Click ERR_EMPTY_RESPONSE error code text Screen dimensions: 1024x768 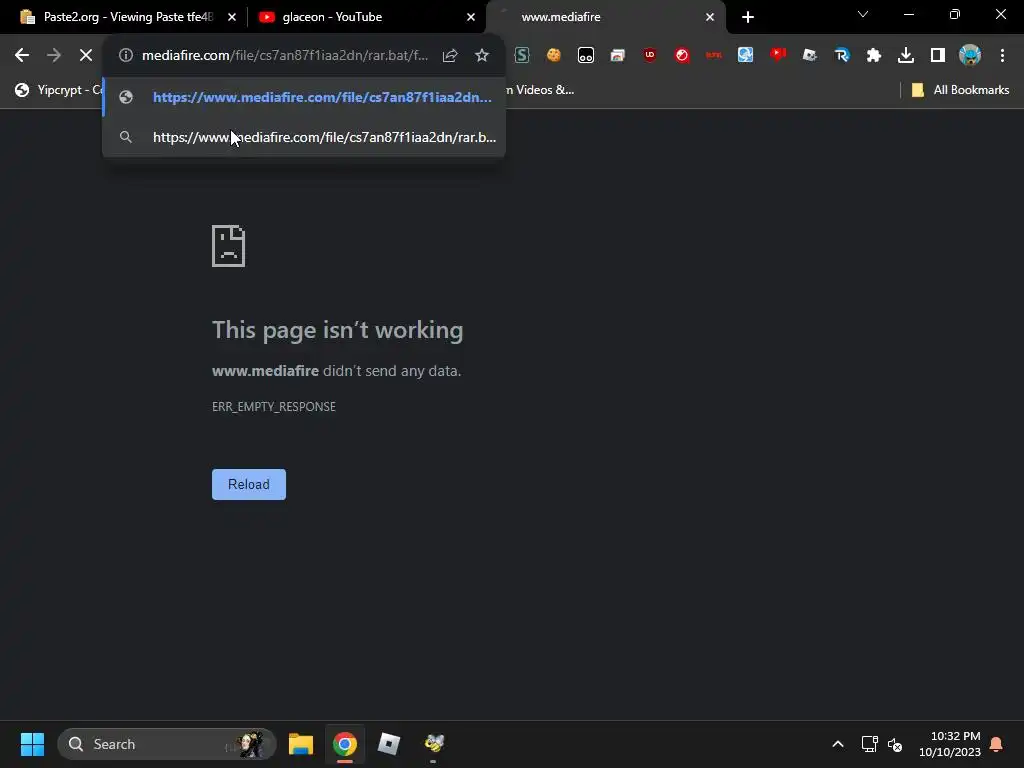pos(274,407)
